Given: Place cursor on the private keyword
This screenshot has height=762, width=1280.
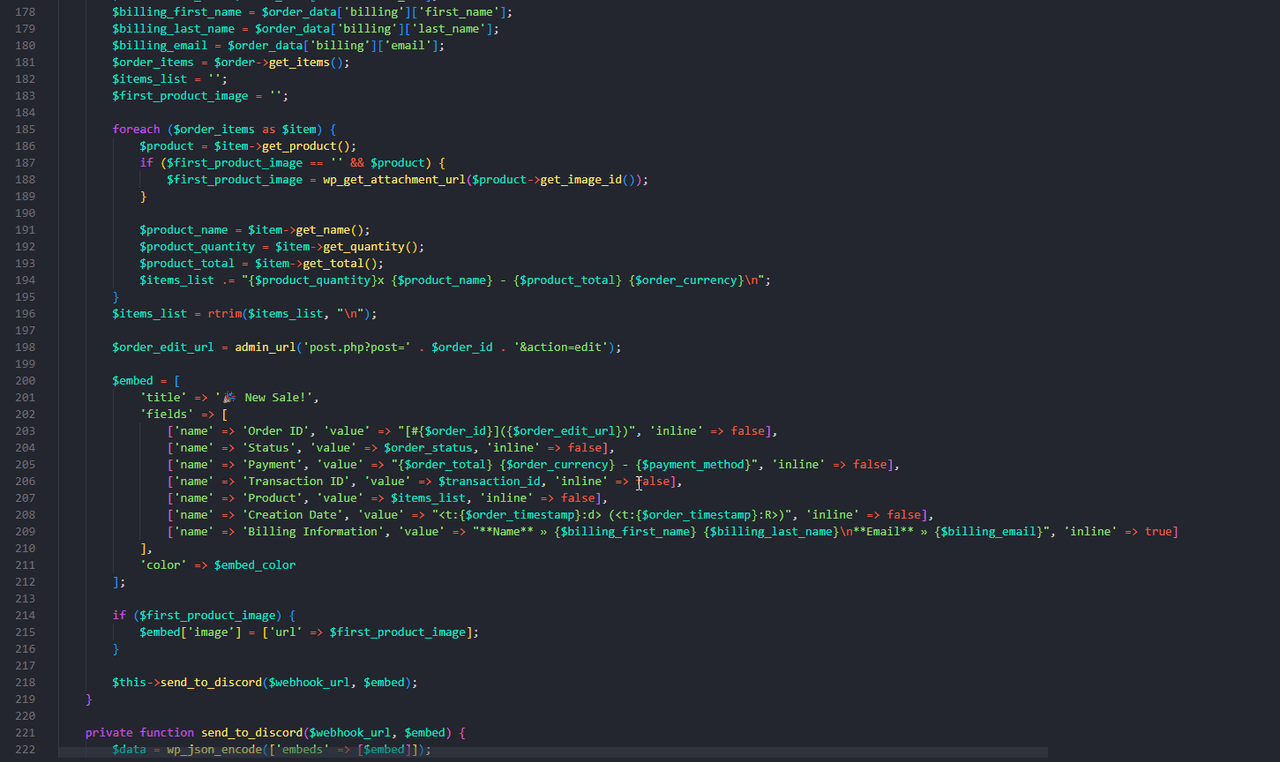Looking at the screenshot, I should pos(109,733).
